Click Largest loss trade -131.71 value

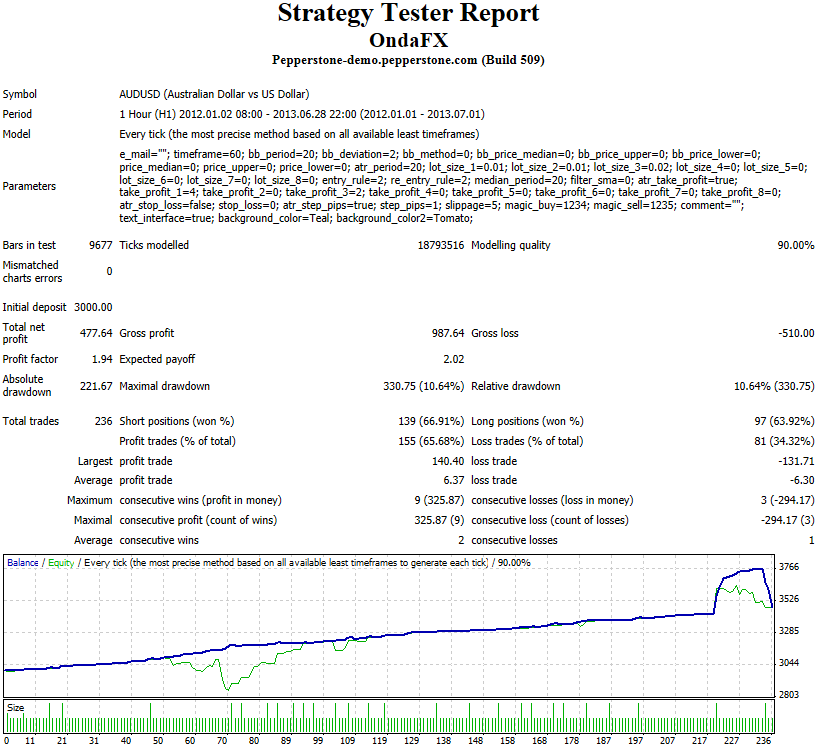(x=796, y=461)
